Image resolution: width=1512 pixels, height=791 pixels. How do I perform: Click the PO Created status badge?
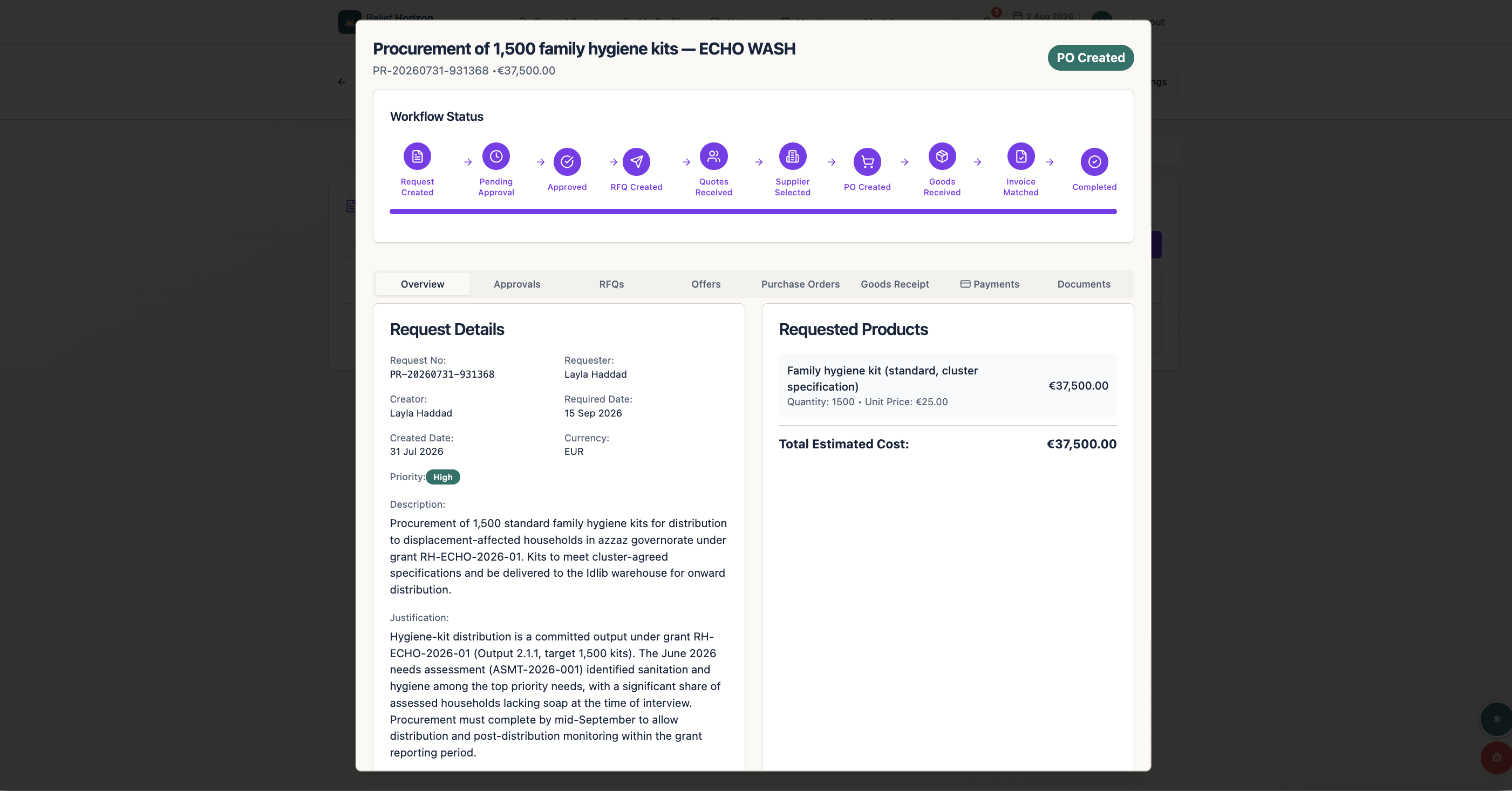(x=1091, y=58)
